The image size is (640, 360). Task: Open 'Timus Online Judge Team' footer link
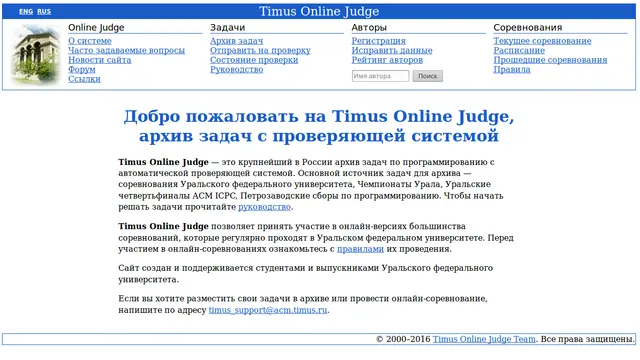coord(484,339)
